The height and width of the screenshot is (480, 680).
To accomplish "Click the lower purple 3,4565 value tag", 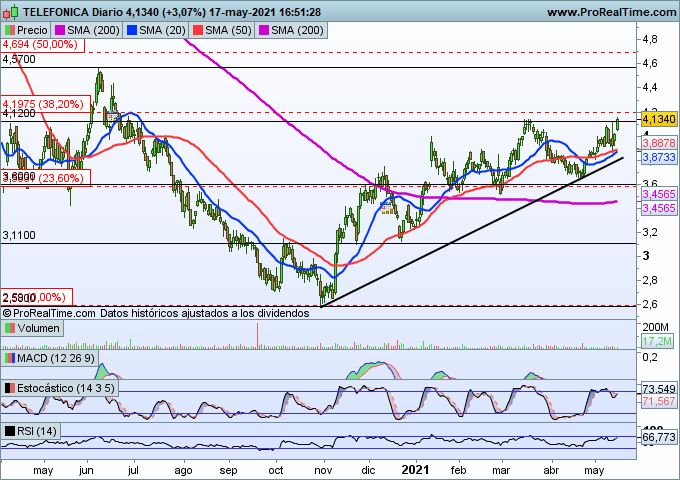I will pyautogui.click(x=659, y=208).
